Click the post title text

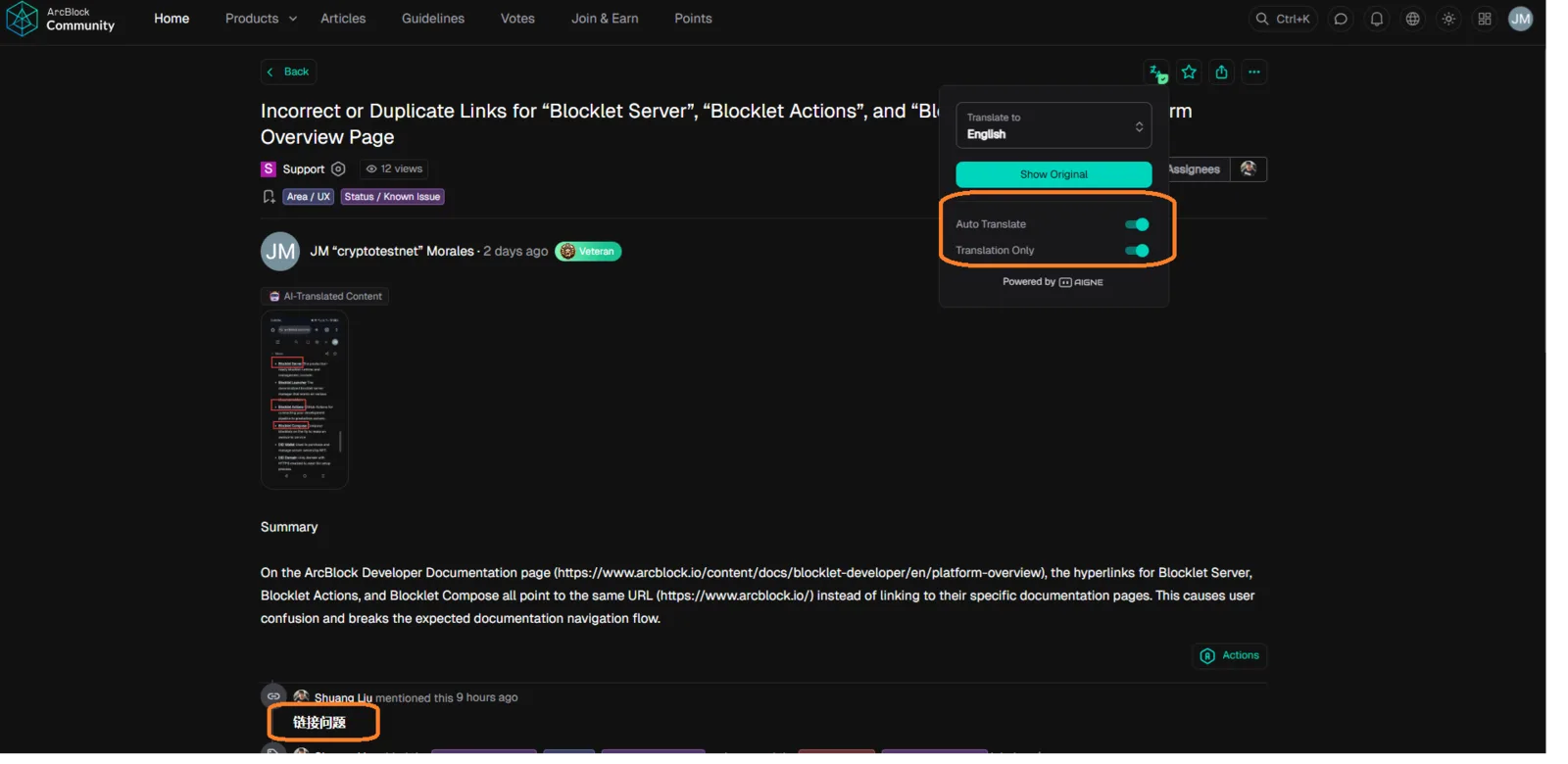[726, 124]
